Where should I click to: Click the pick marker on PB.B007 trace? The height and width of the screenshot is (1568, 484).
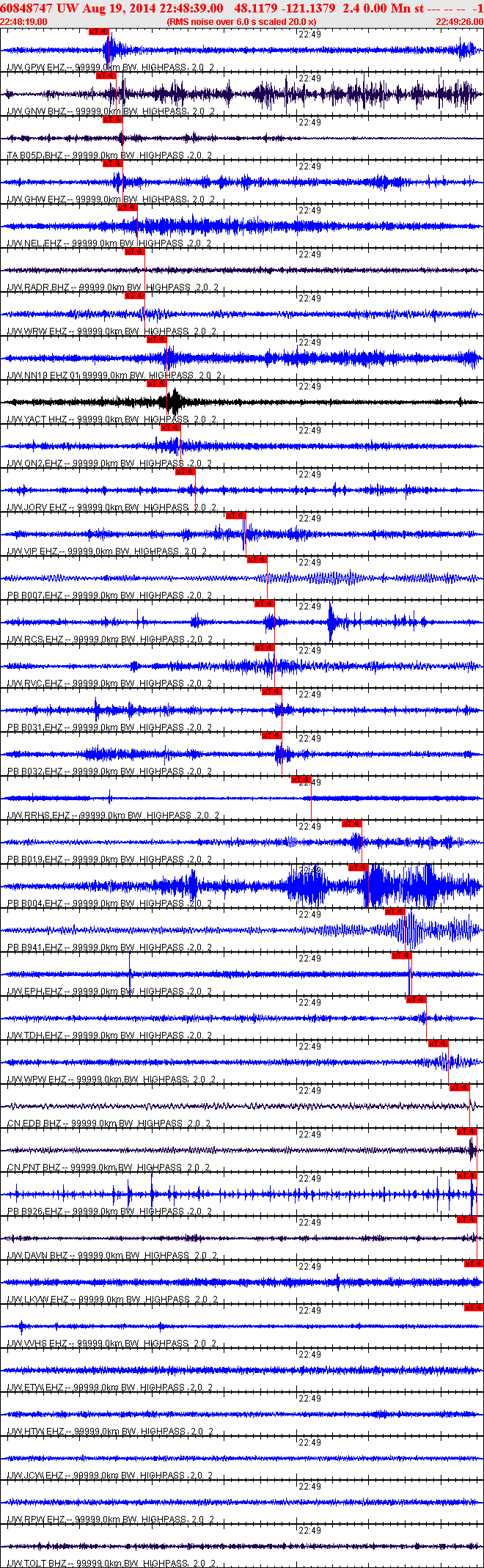point(257,560)
